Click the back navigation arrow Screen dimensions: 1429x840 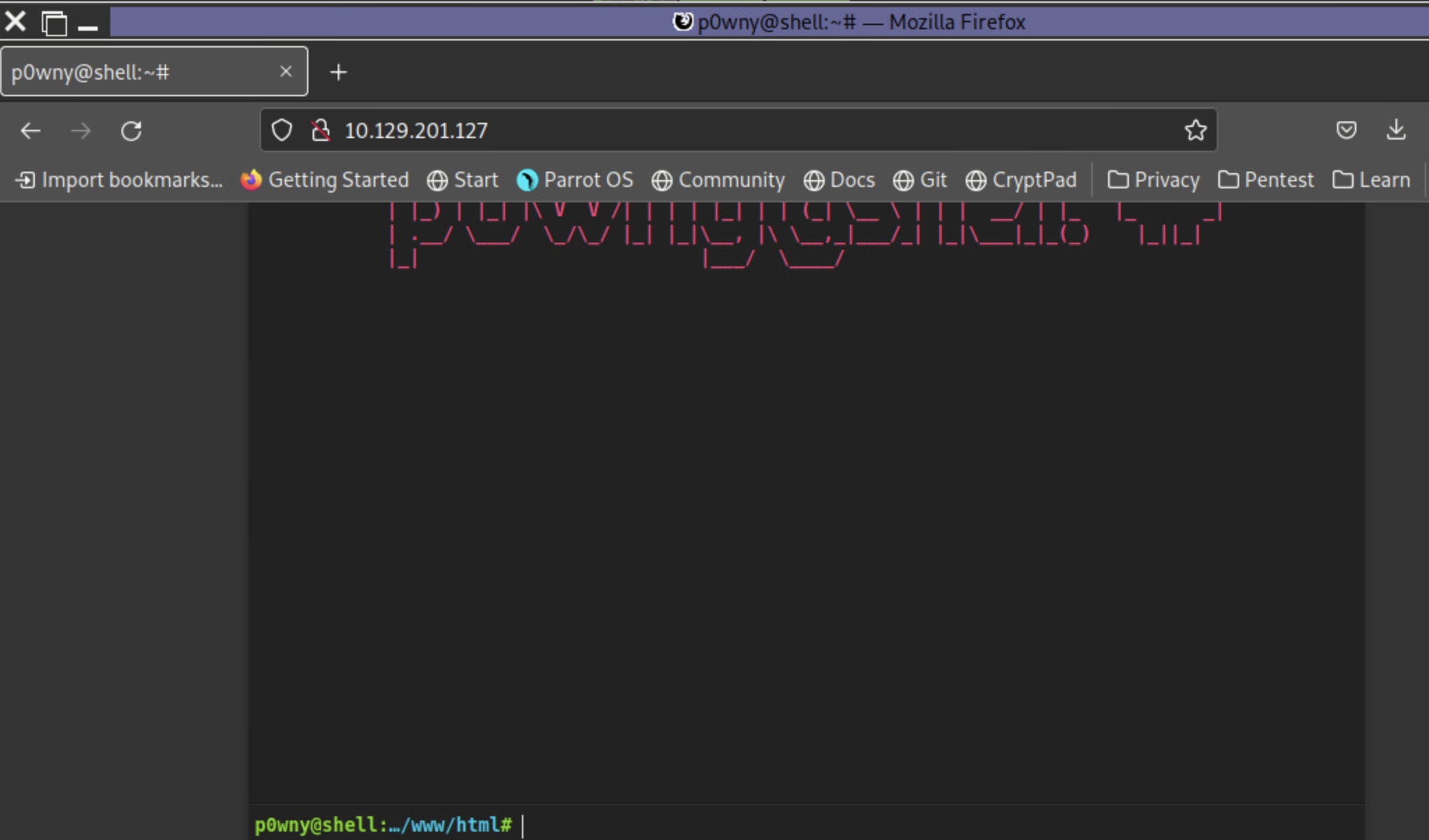tap(31, 130)
